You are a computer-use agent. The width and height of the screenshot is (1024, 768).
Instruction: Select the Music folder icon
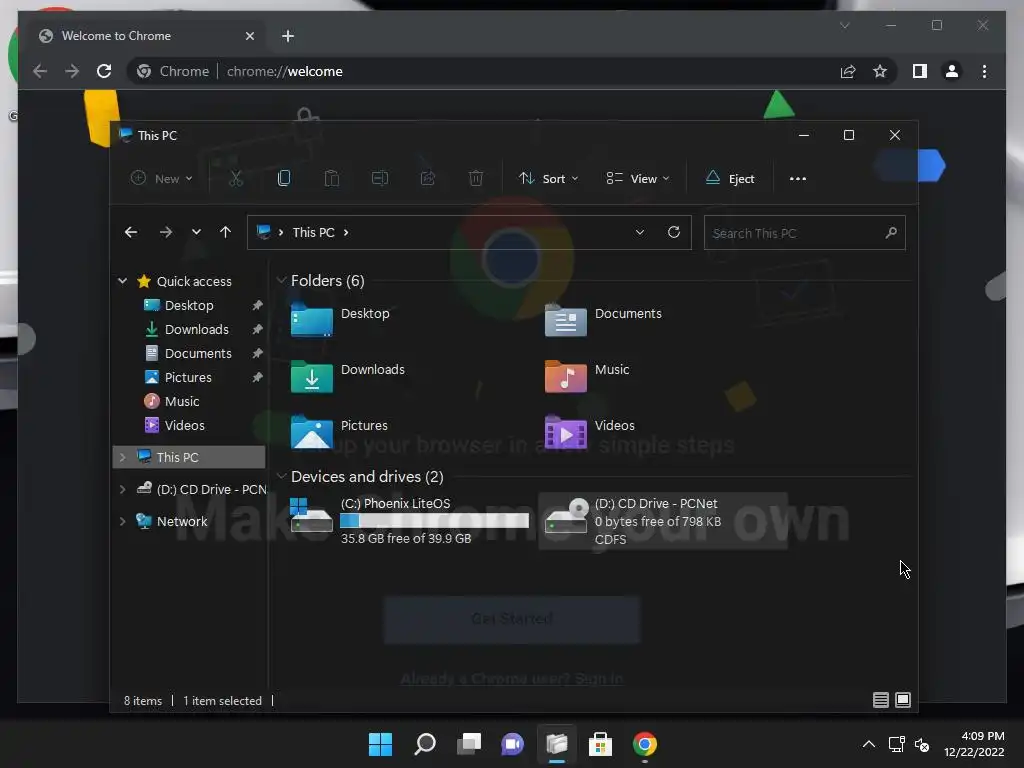[x=566, y=377]
